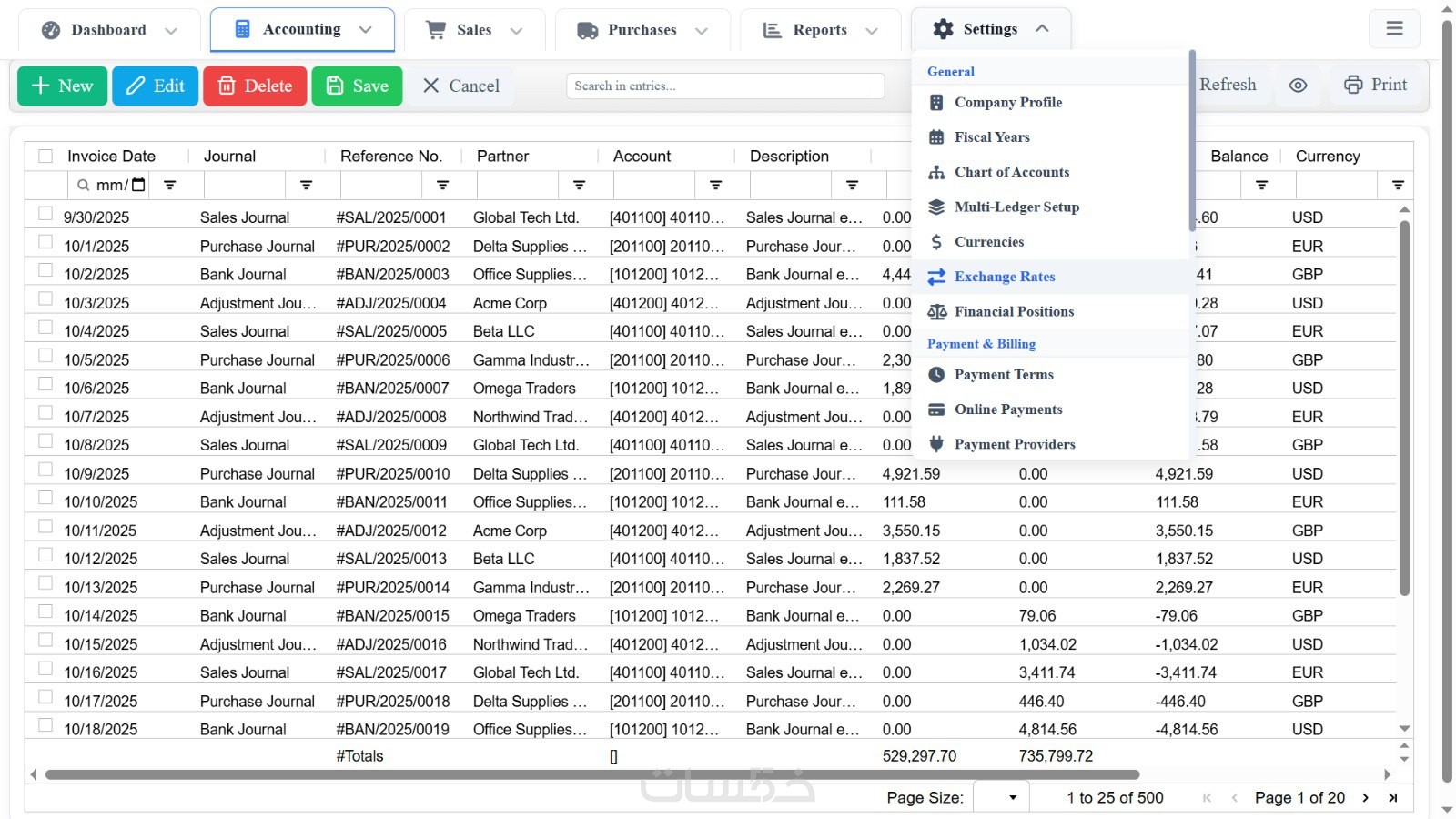Select Fiscal Years menu item

tap(1051, 137)
